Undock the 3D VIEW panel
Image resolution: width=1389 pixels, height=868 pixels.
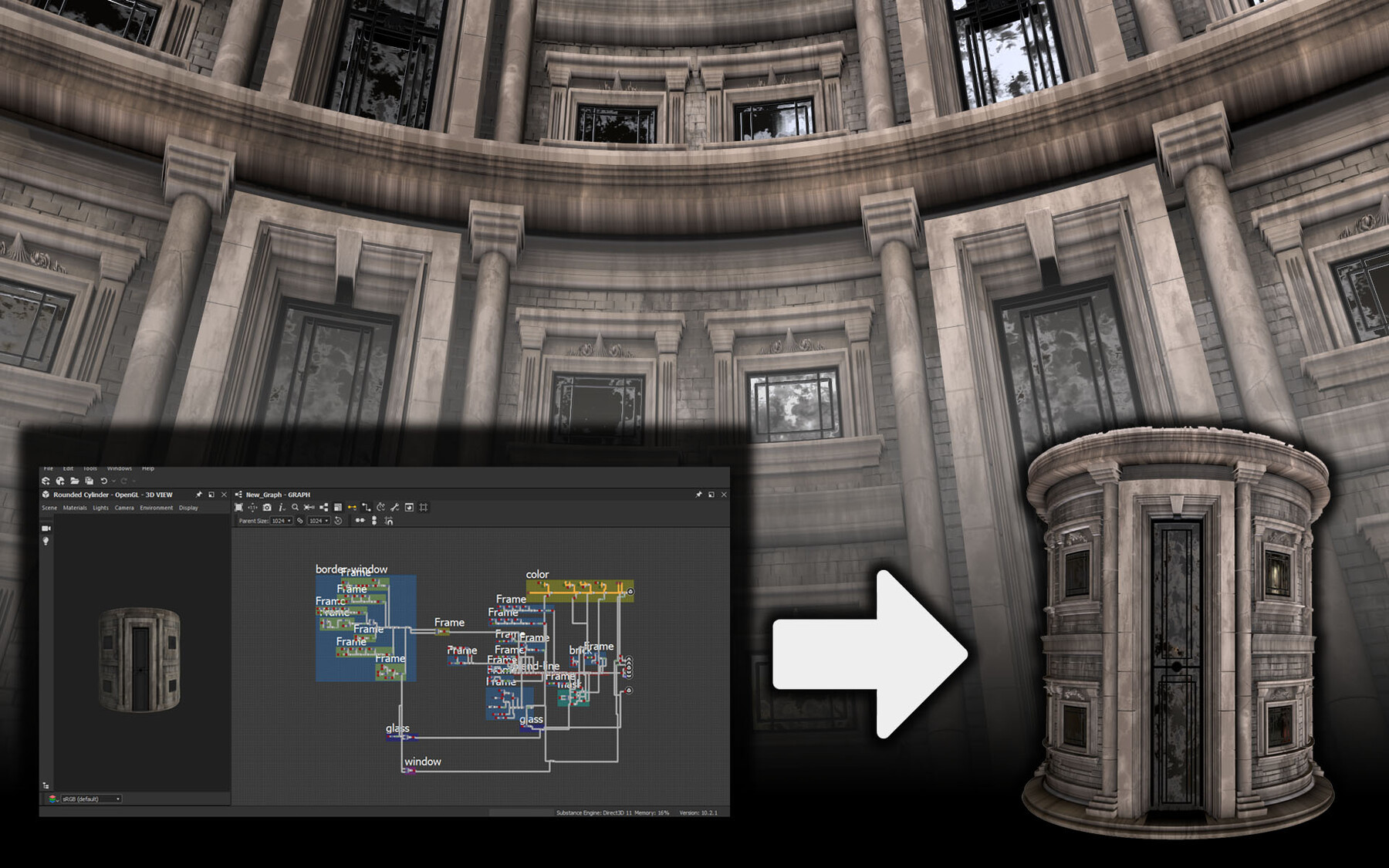click(x=211, y=495)
